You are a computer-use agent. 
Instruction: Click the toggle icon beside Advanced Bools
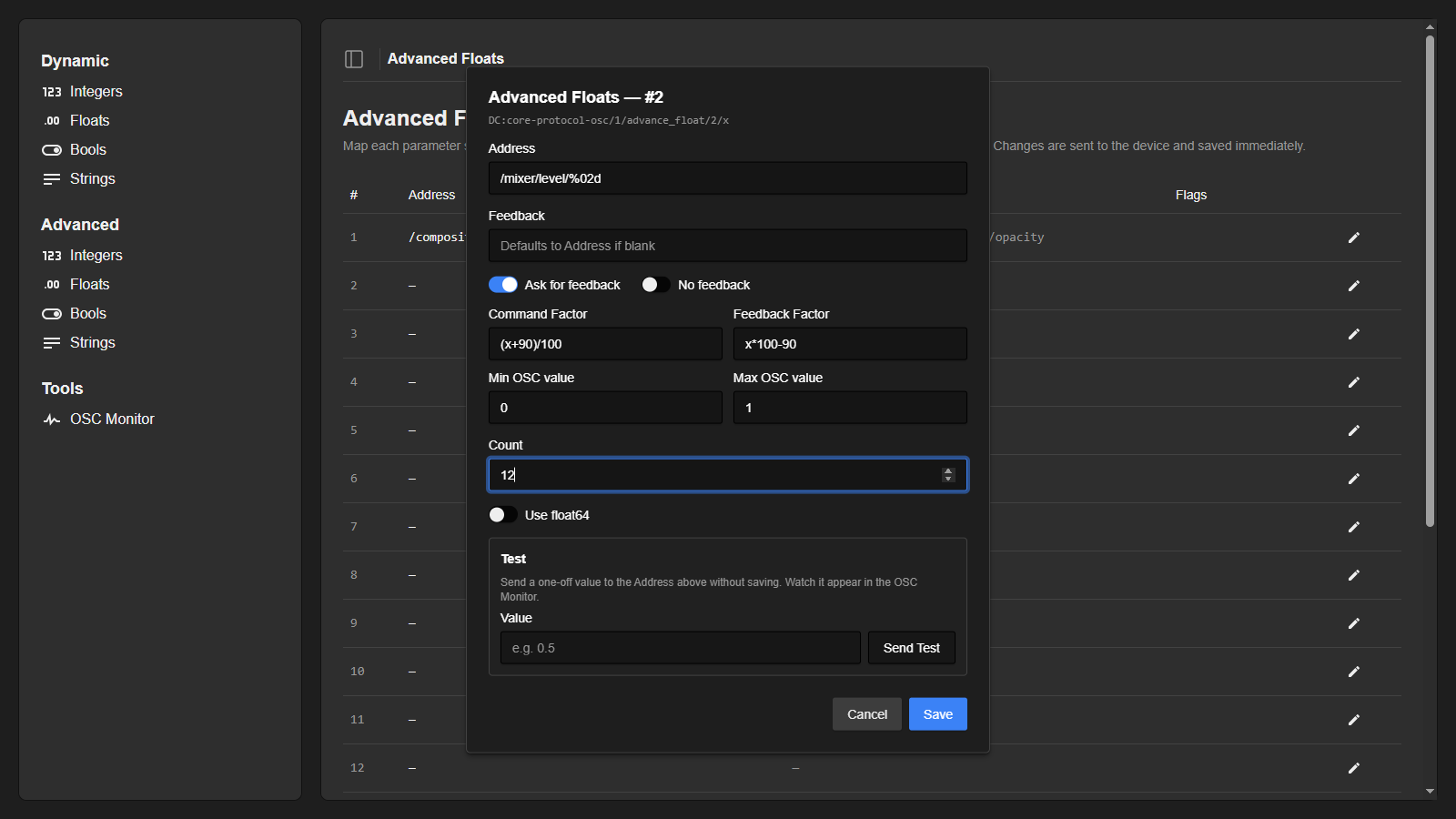tap(52, 314)
